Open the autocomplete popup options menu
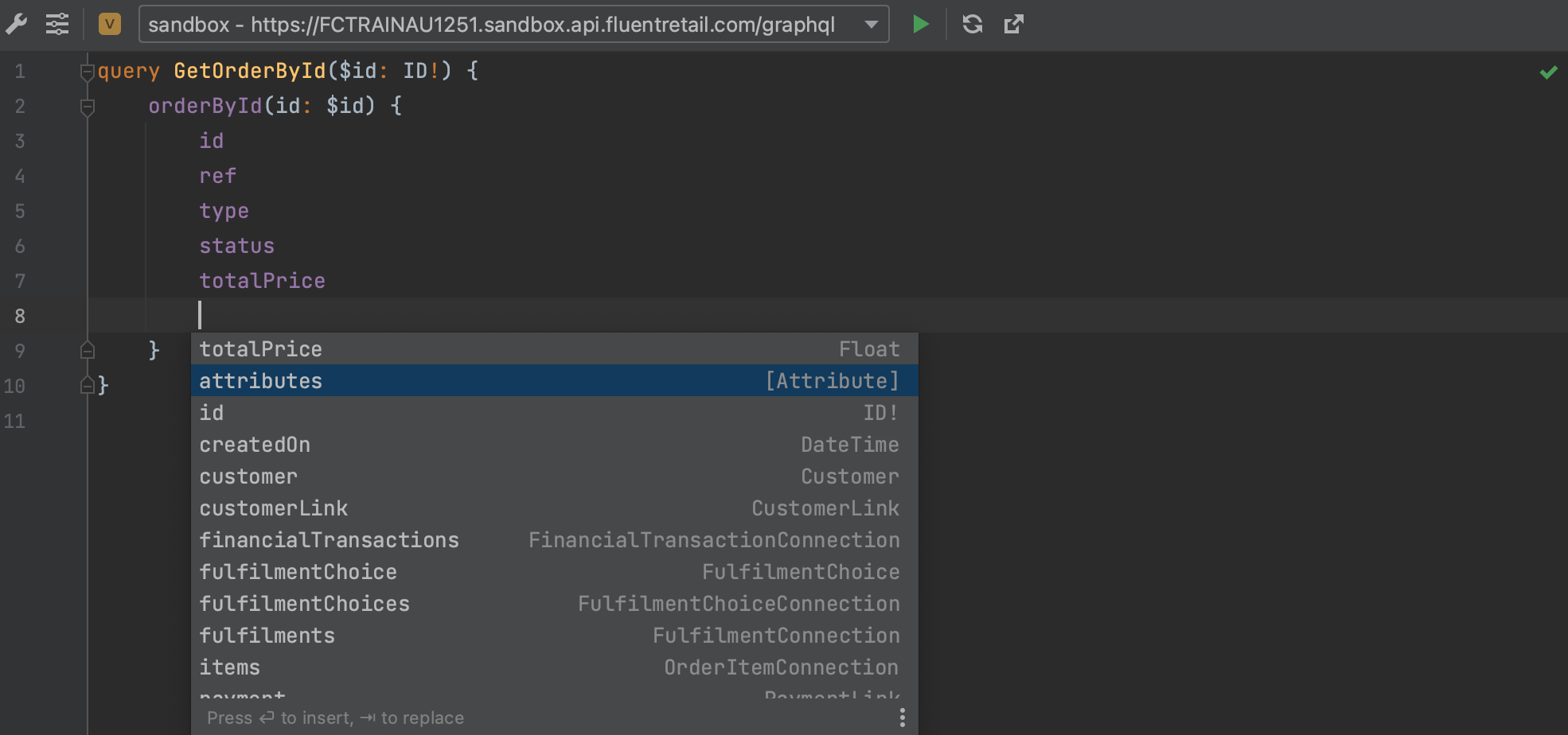Image resolution: width=1568 pixels, height=735 pixels. point(902,717)
